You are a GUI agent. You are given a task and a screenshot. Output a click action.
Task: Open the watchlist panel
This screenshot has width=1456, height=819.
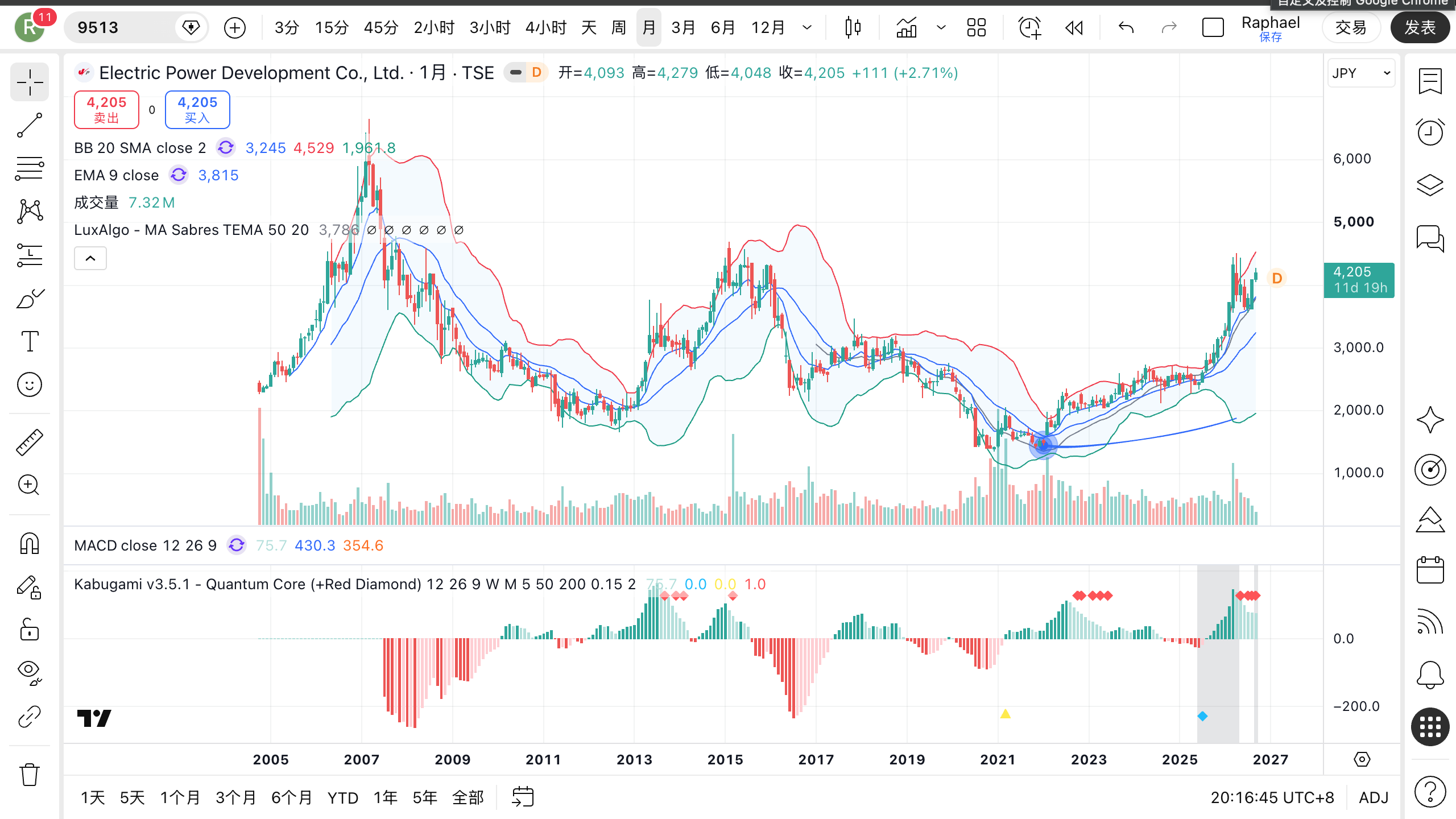pyautogui.click(x=1430, y=81)
